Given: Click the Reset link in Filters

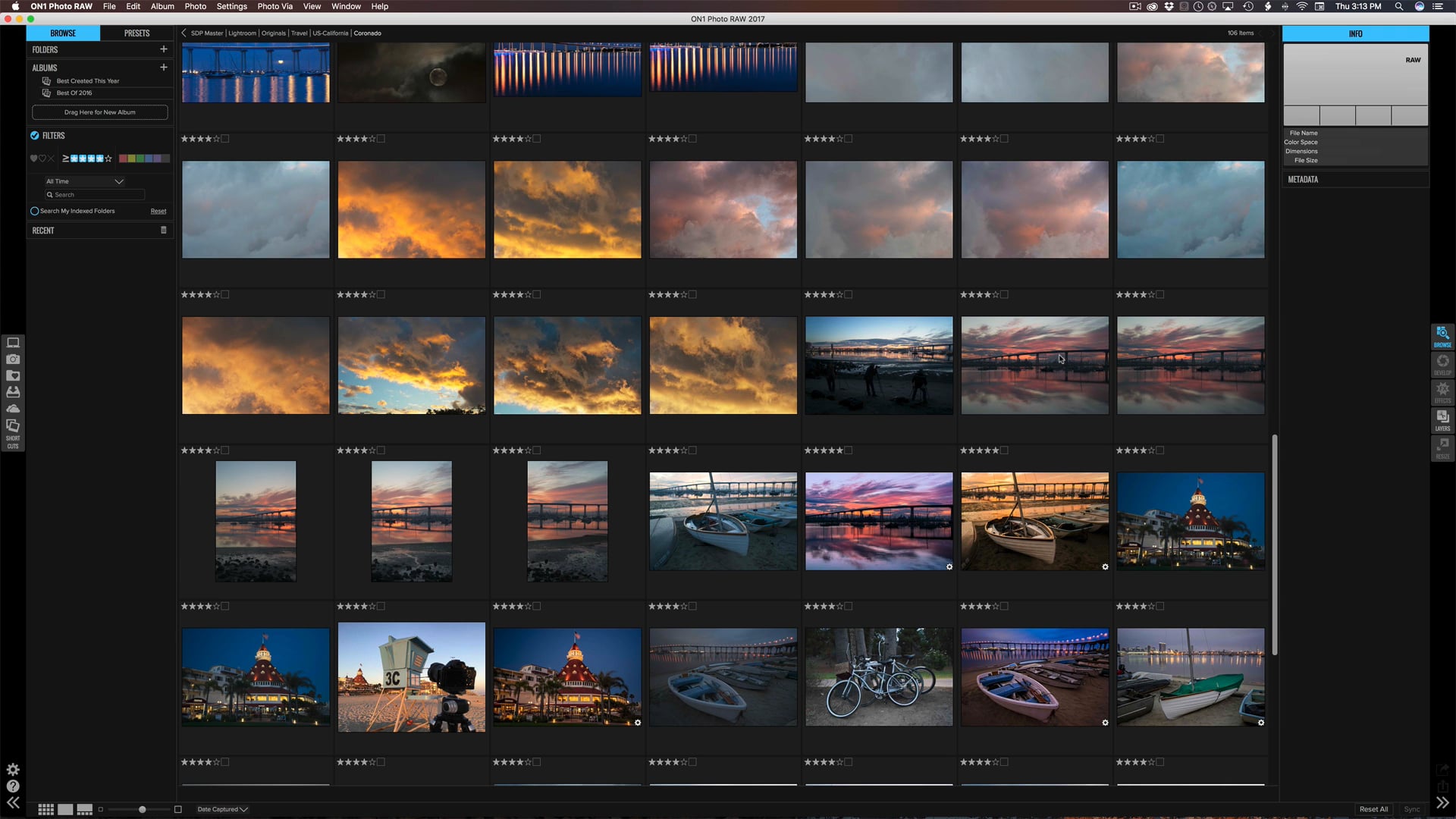Looking at the screenshot, I should 158,211.
